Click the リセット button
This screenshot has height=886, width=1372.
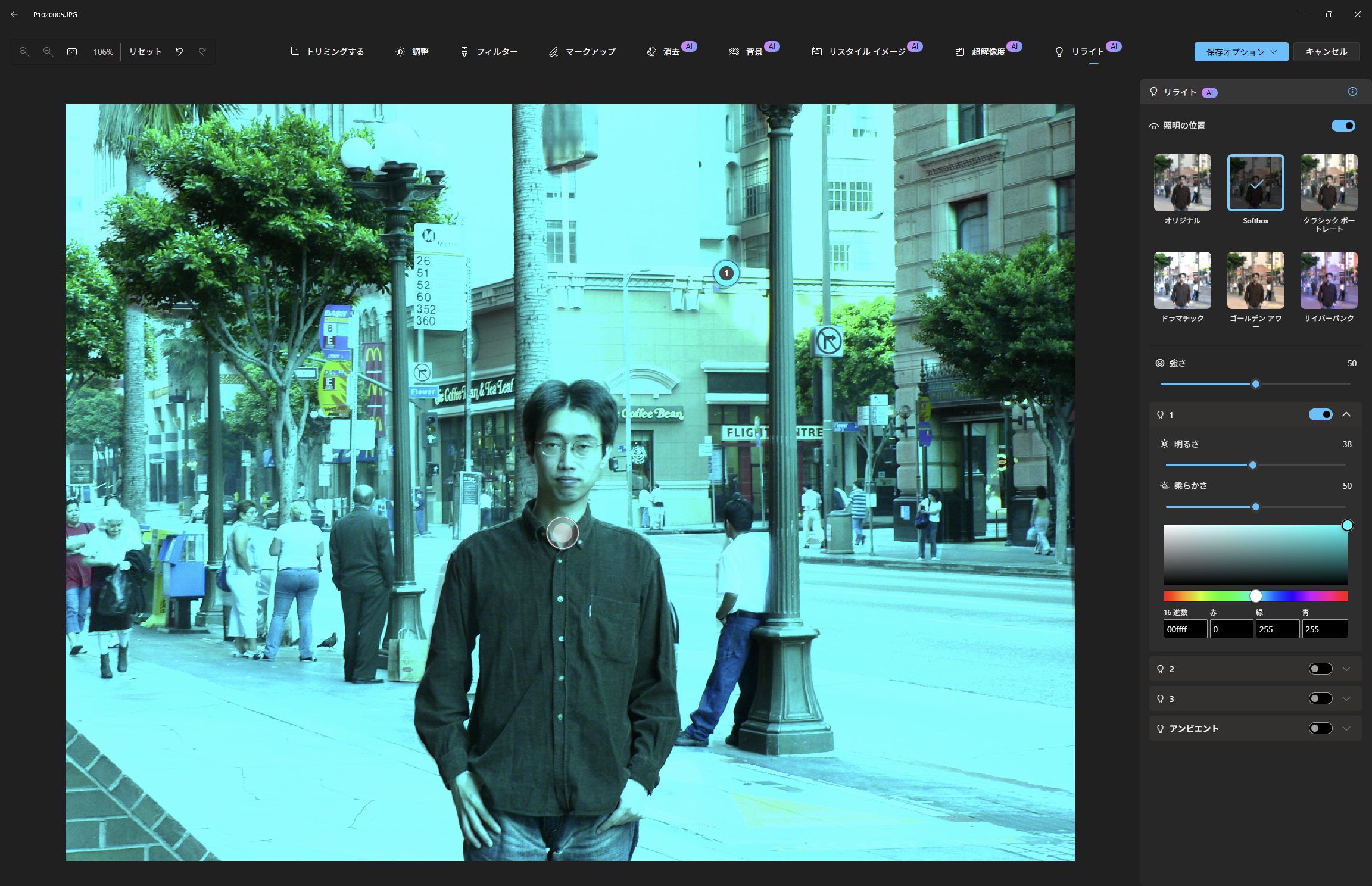(x=145, y=52)
